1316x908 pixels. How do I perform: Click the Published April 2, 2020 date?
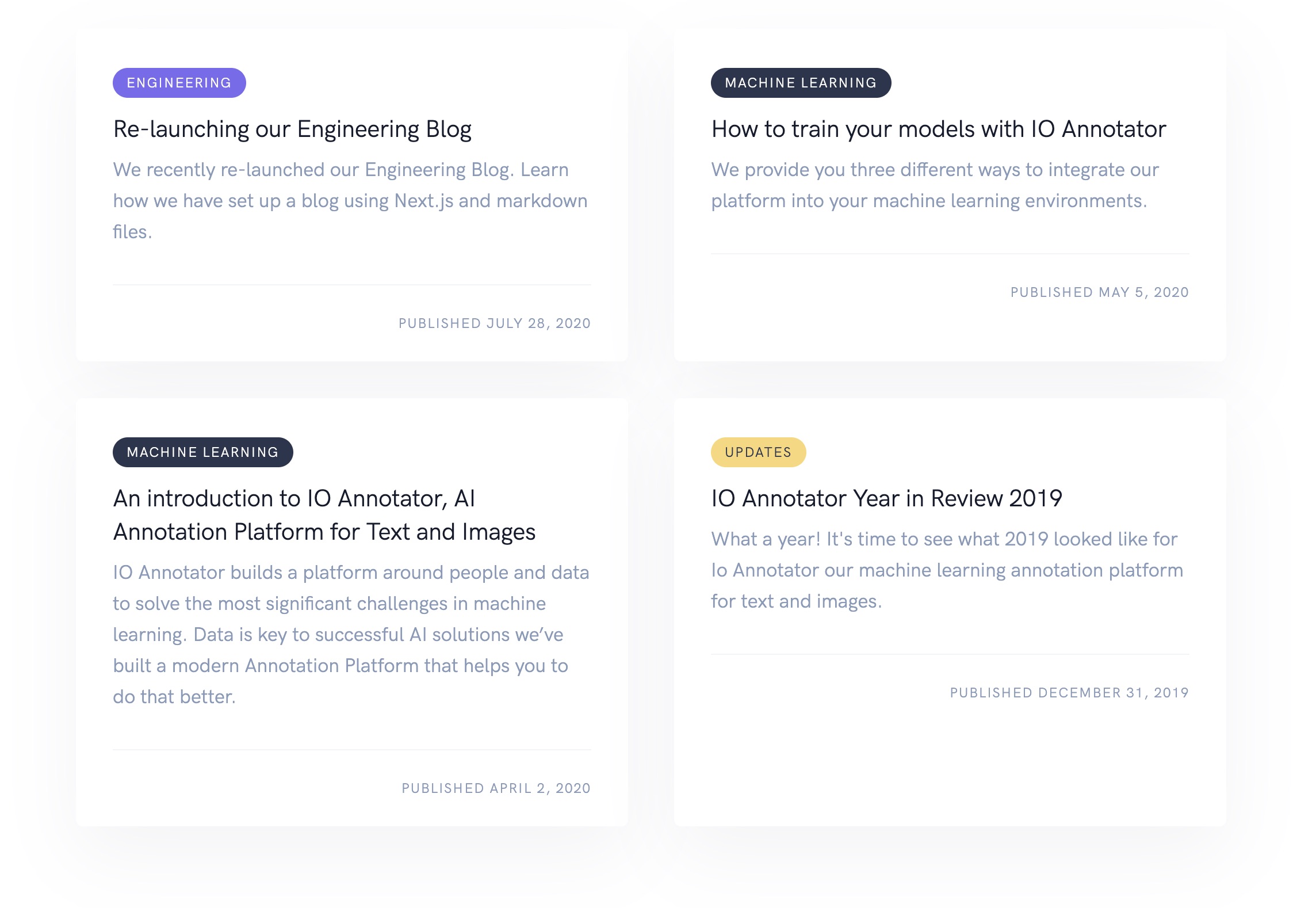click(x=496, y=788)
